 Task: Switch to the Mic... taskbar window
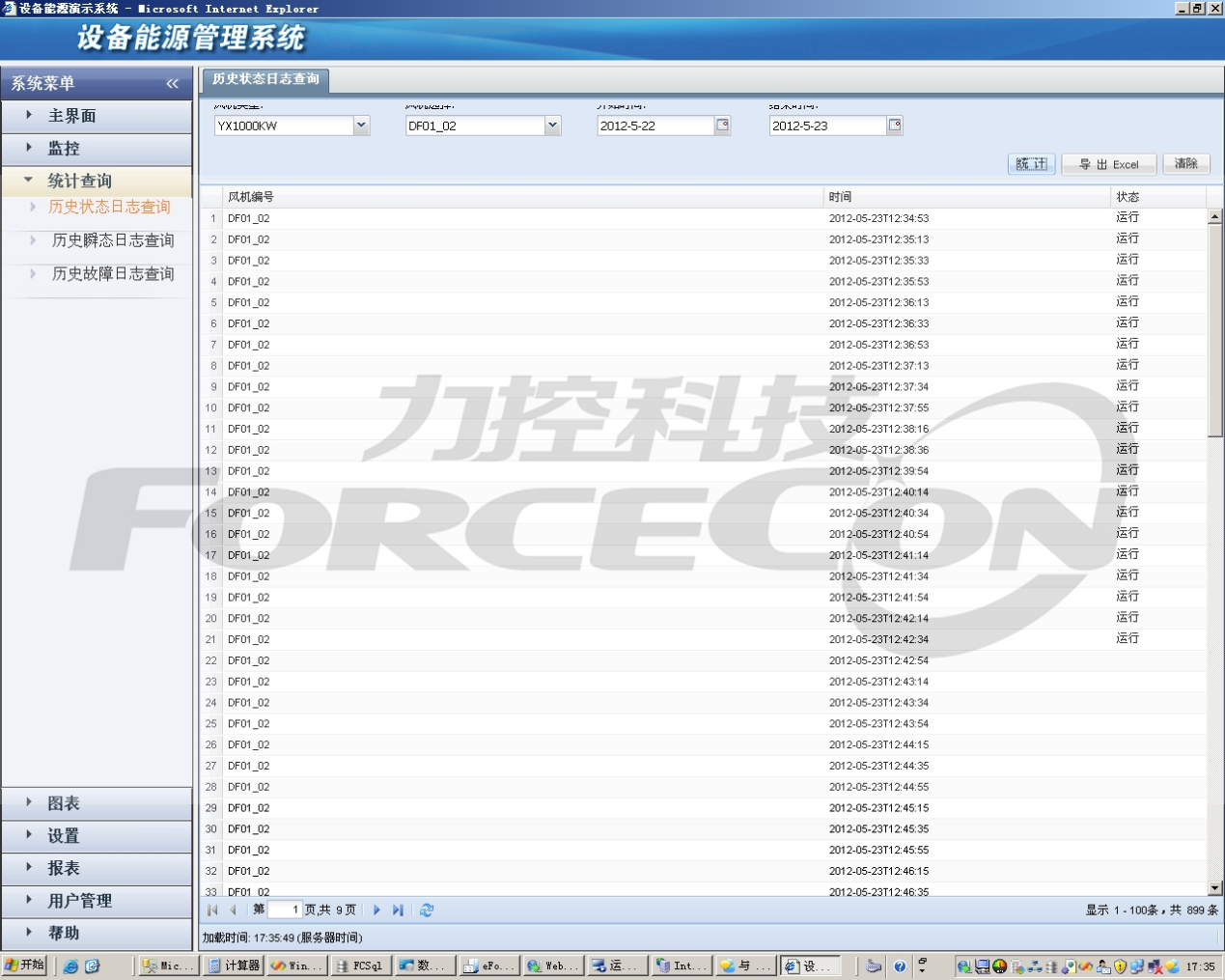(x=169, y=966)
